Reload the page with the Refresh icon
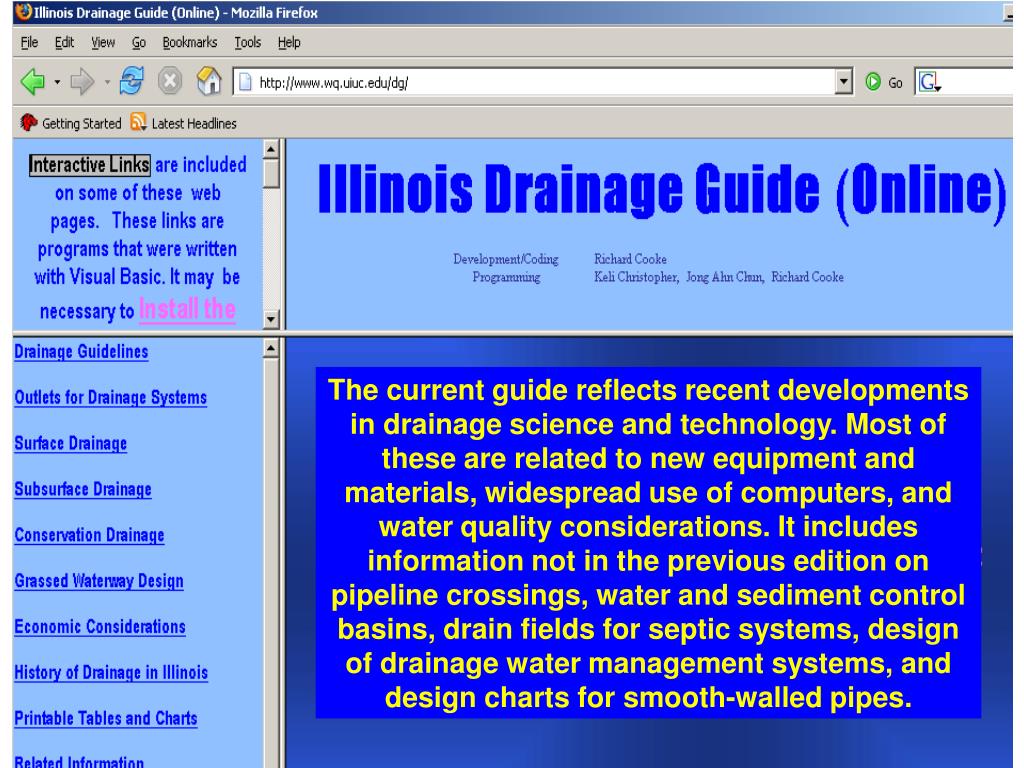Image resolution: width=1024 pixels, height=768 pixels. click(x=131, y=82)
